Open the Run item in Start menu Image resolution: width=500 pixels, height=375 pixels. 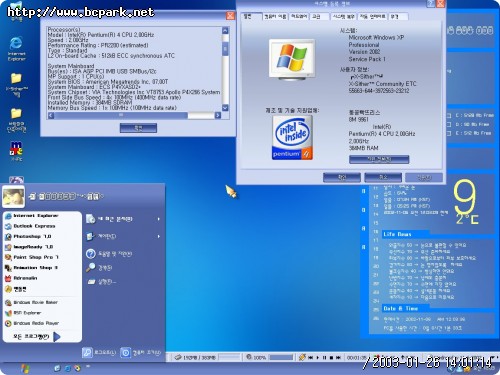click(x=102, y=282)
